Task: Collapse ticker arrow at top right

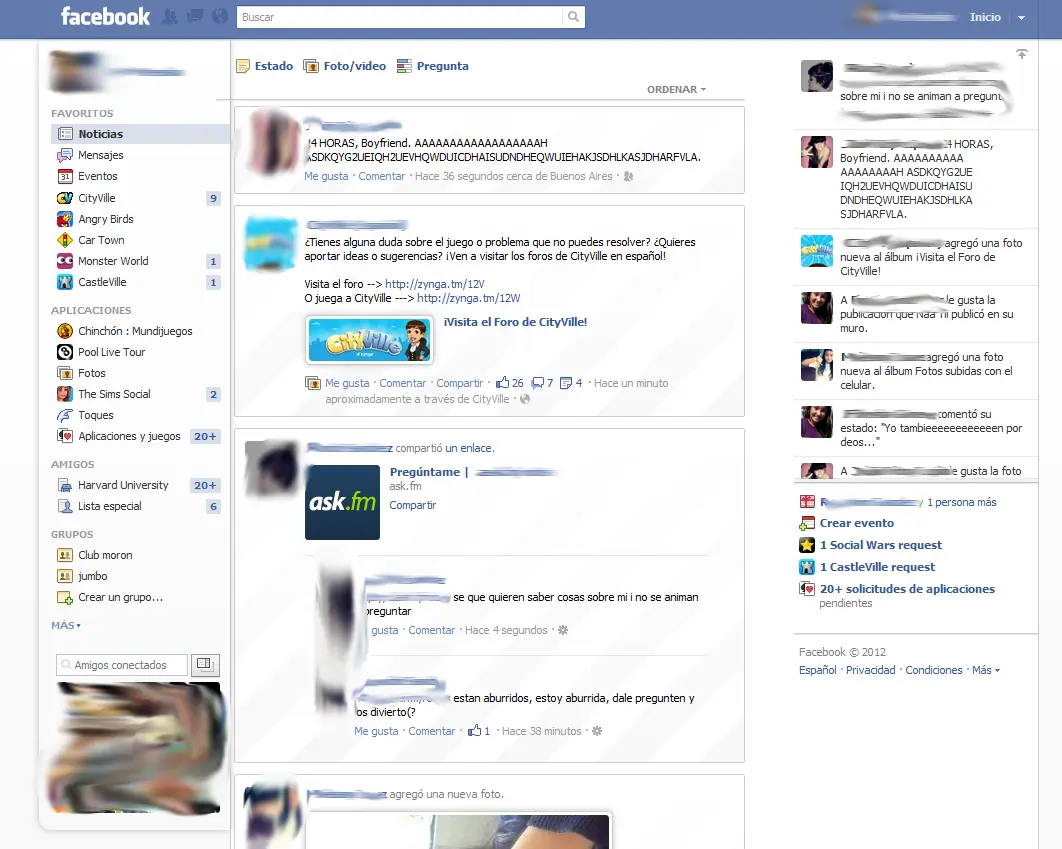Action: [x=1021, y=54]
